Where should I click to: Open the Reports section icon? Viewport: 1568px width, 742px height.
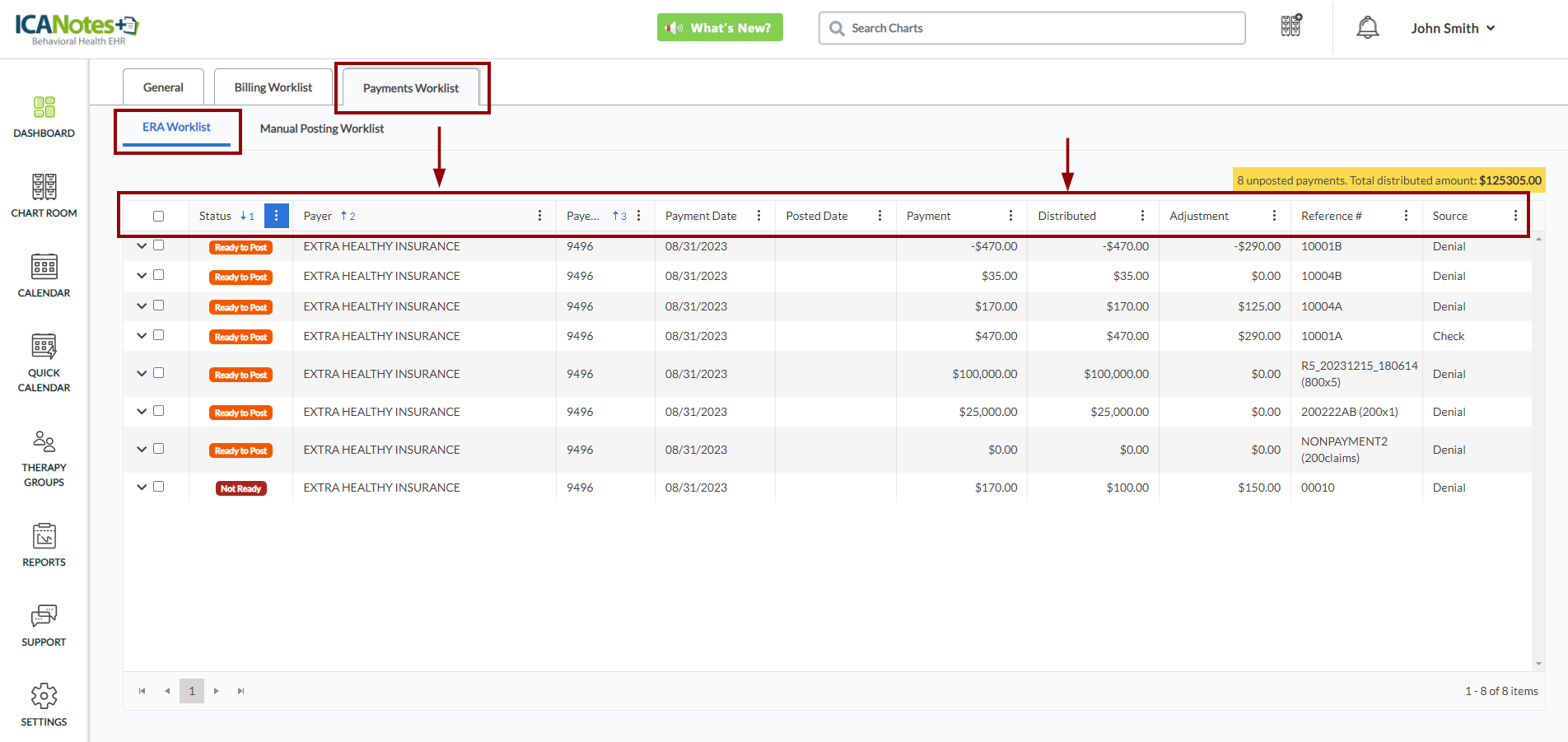click(x=44, y=537)
